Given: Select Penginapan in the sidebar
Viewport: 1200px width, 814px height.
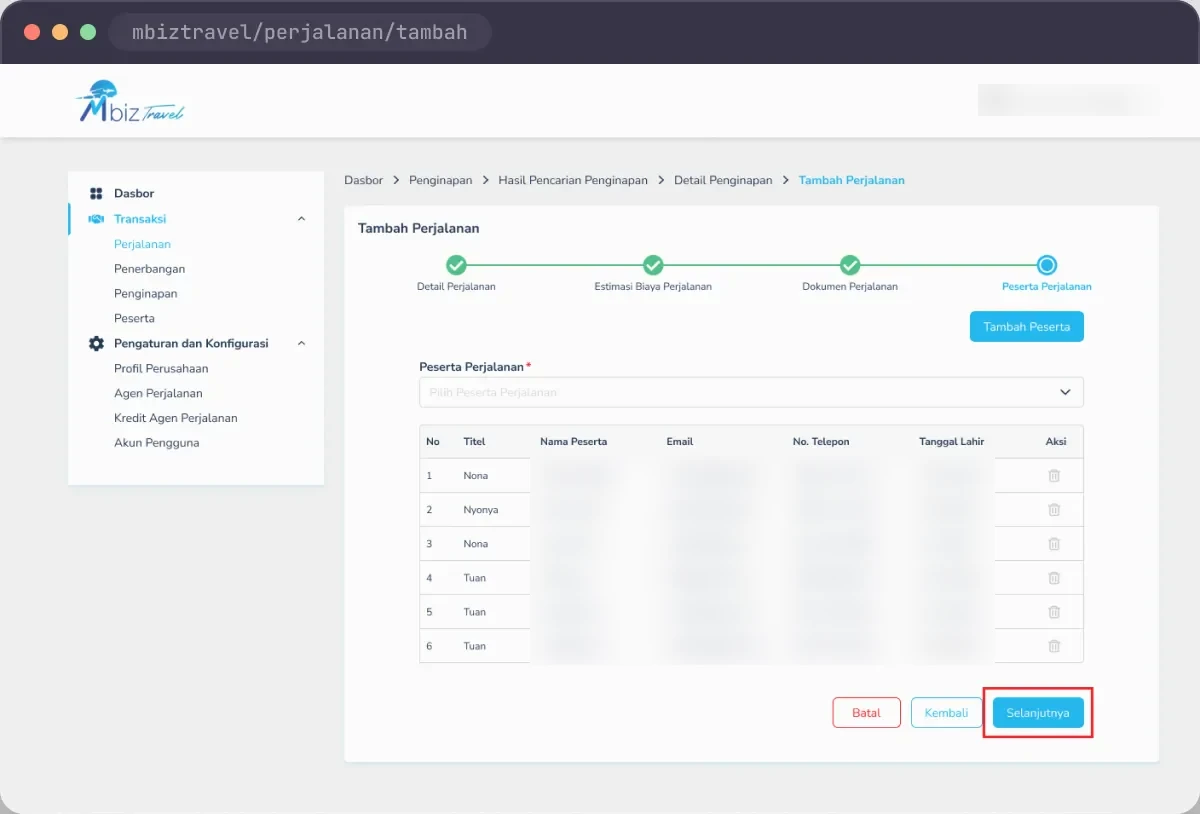Looking at the screenshot, I should click(146, 294).
